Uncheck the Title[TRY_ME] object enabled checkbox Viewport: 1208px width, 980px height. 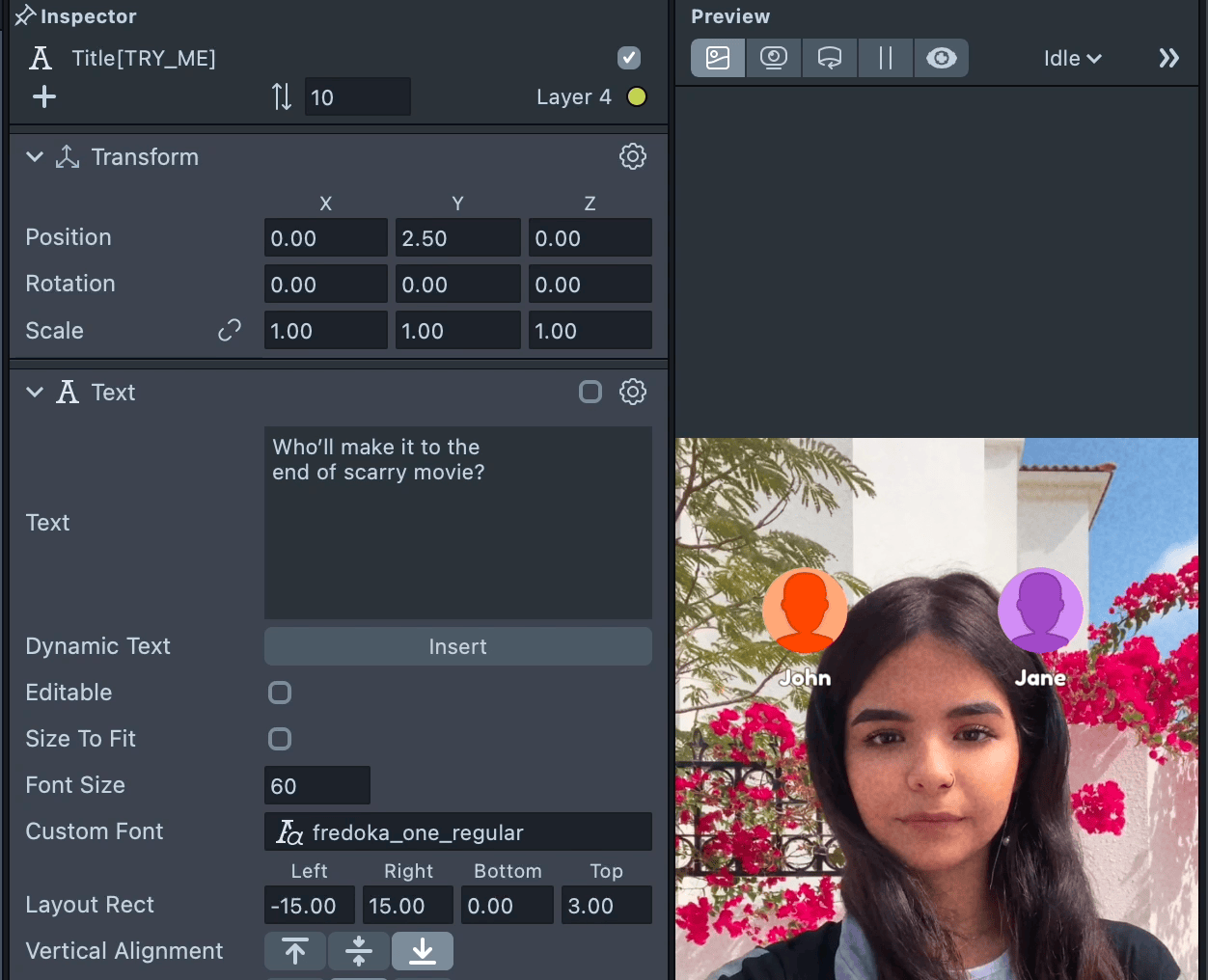[x=628, y=58]
